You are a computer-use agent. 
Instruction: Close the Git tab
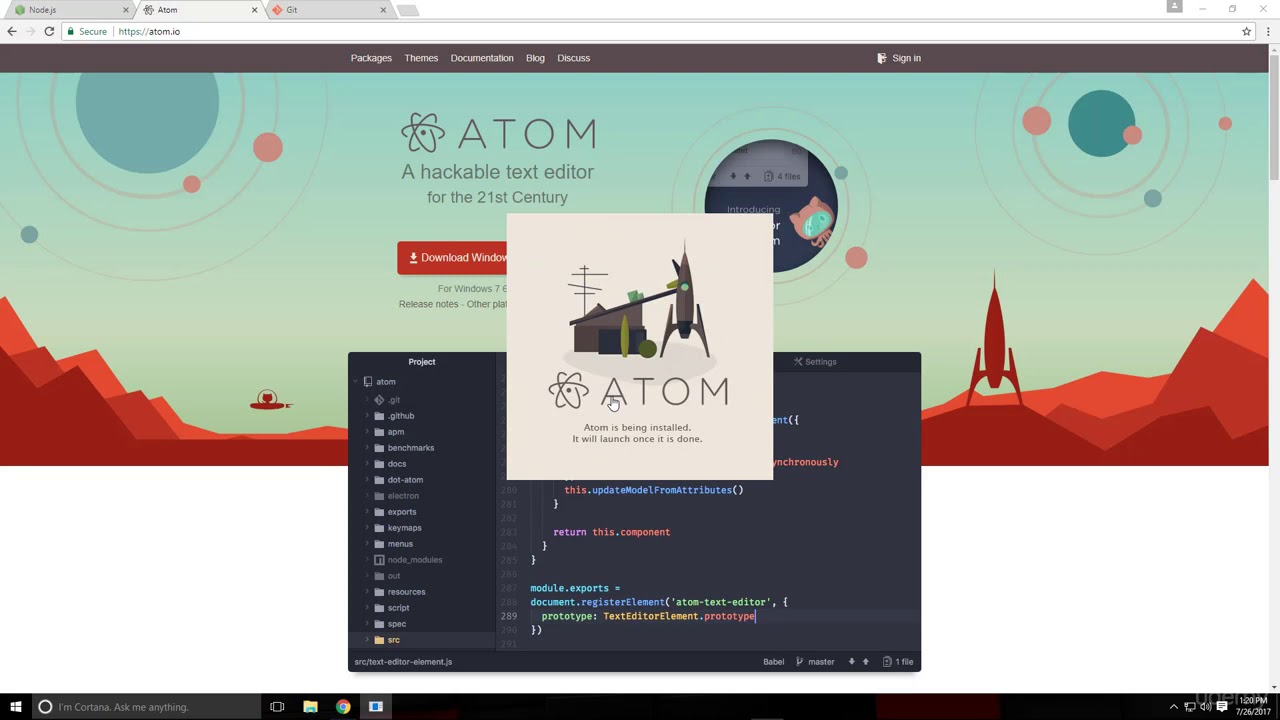click(x=383, y=10)
